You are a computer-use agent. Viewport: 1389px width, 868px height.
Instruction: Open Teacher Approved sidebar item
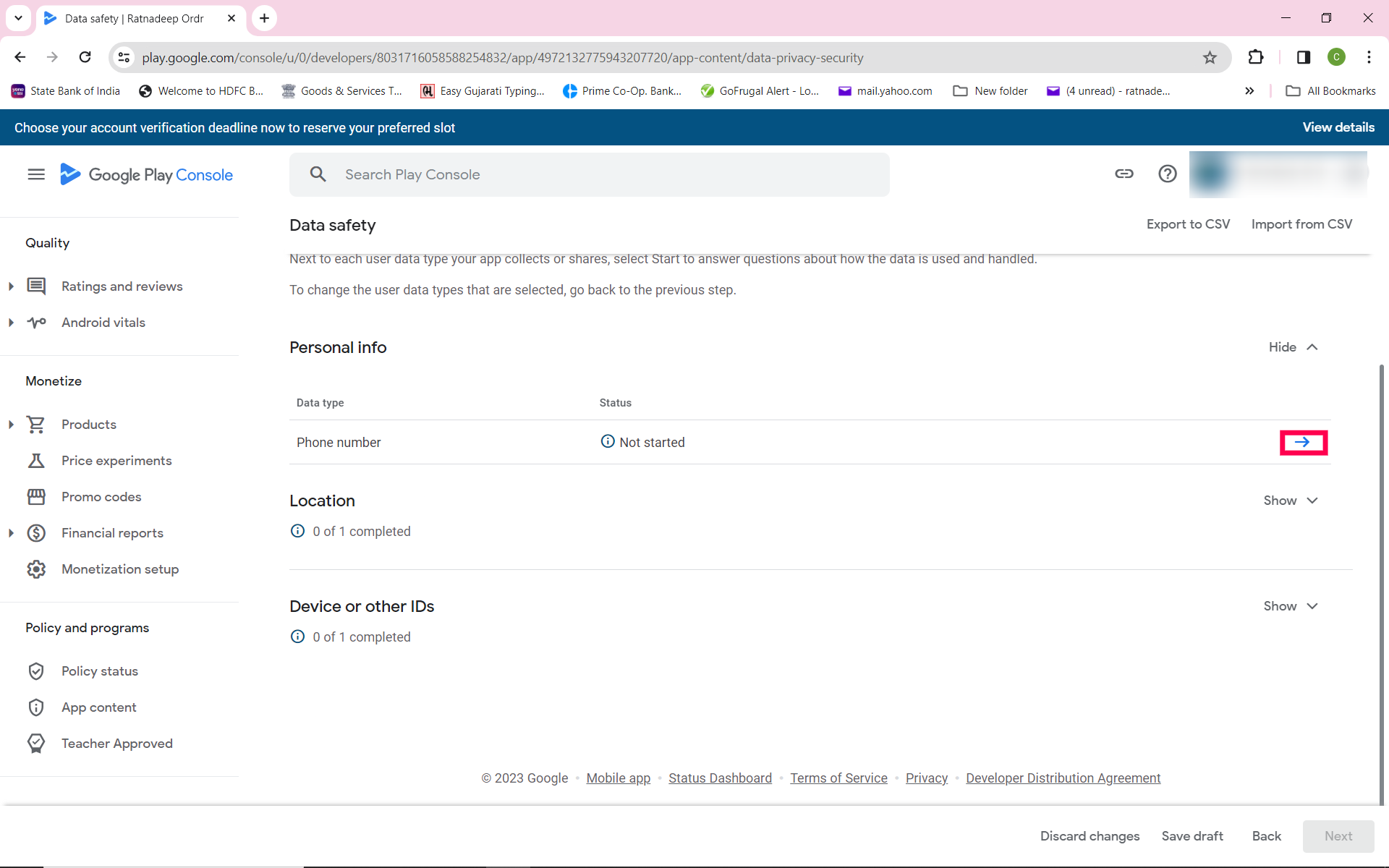(x=116, y=744)
